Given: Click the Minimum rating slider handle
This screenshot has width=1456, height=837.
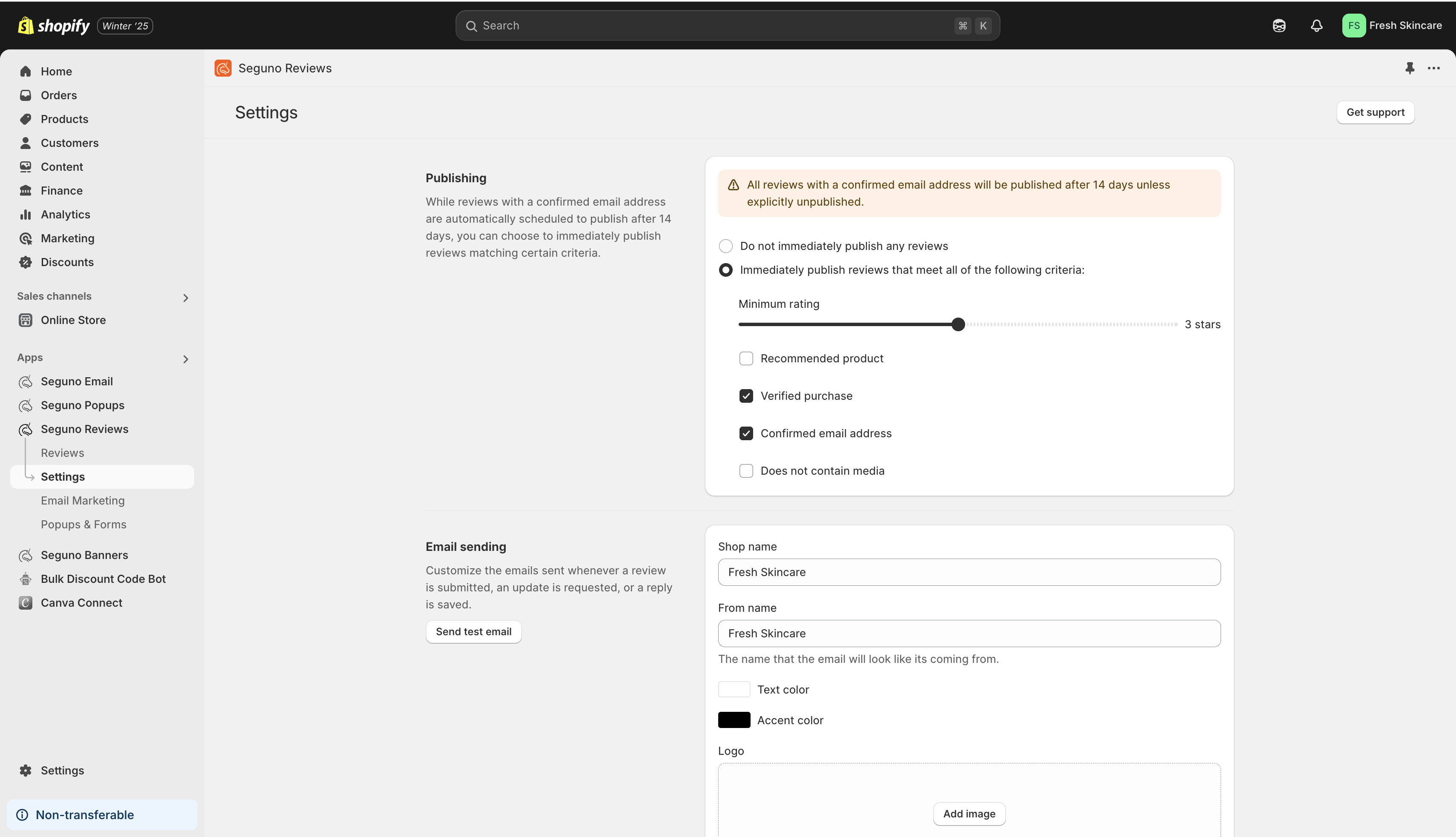Looking at the screenshot, I should tap(958, 324).
